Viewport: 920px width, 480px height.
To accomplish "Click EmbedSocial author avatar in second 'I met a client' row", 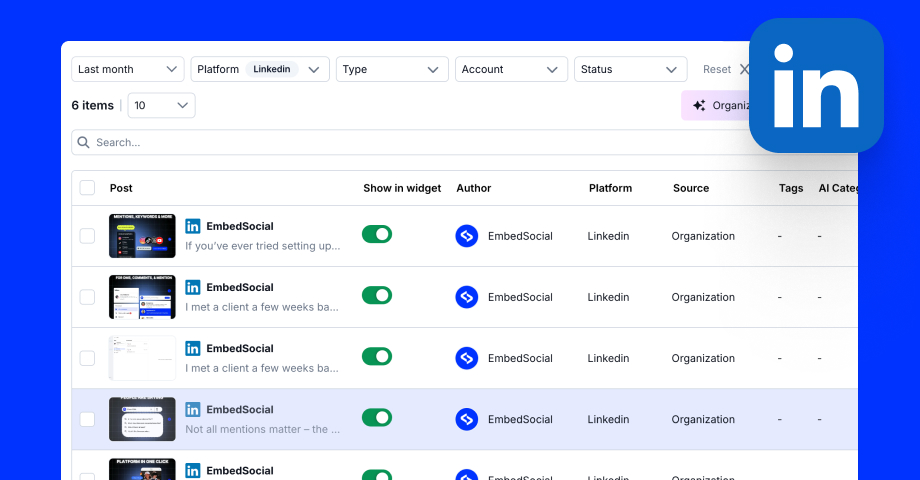I will (466, 358).
